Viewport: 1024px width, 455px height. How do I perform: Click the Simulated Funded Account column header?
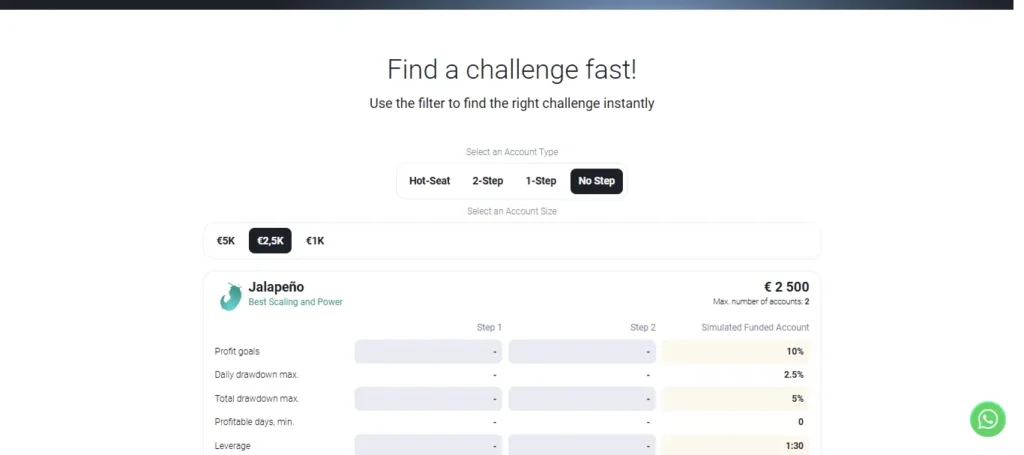755,328
